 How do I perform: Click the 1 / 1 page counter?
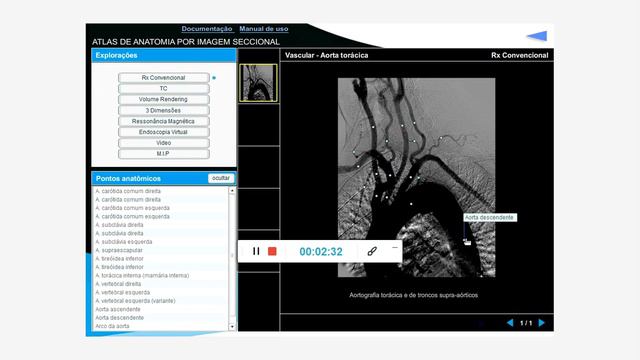pyautogui.click(x=526, y=323)
